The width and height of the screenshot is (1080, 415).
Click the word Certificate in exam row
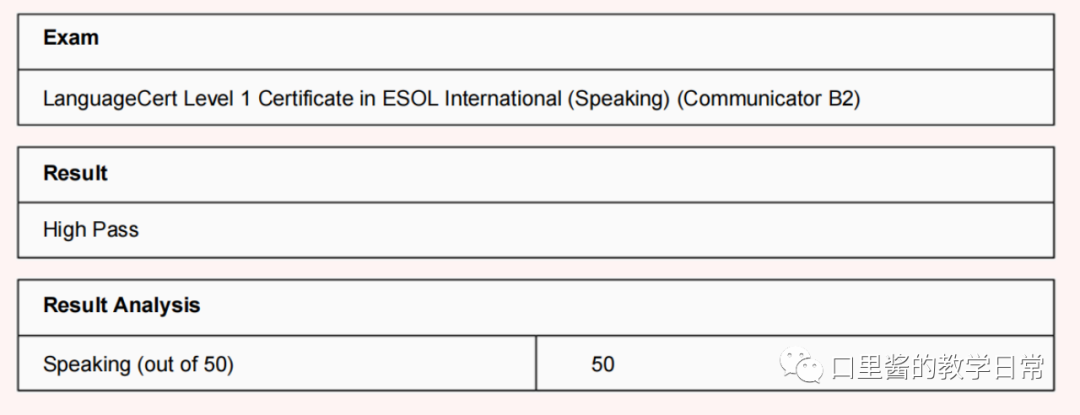coord(302,99)
